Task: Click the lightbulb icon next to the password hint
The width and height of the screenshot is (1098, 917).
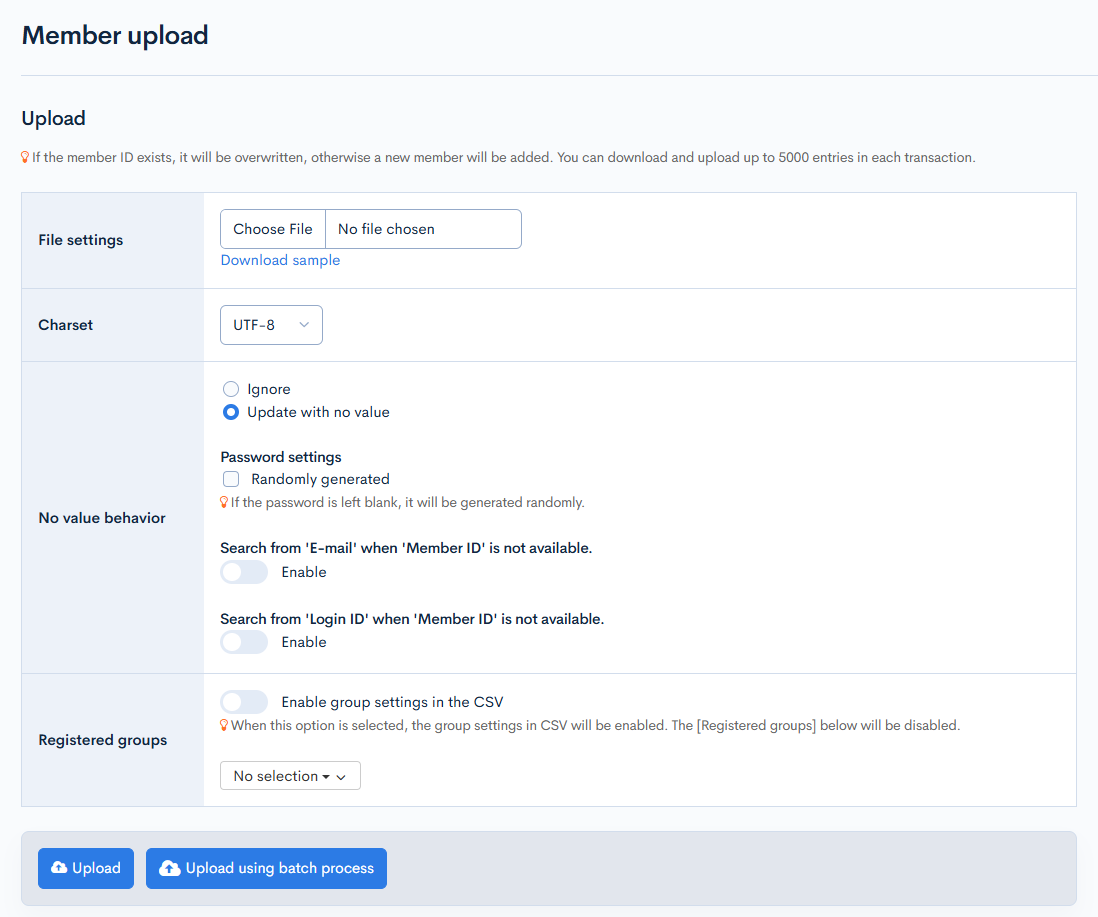Action: 224,502
